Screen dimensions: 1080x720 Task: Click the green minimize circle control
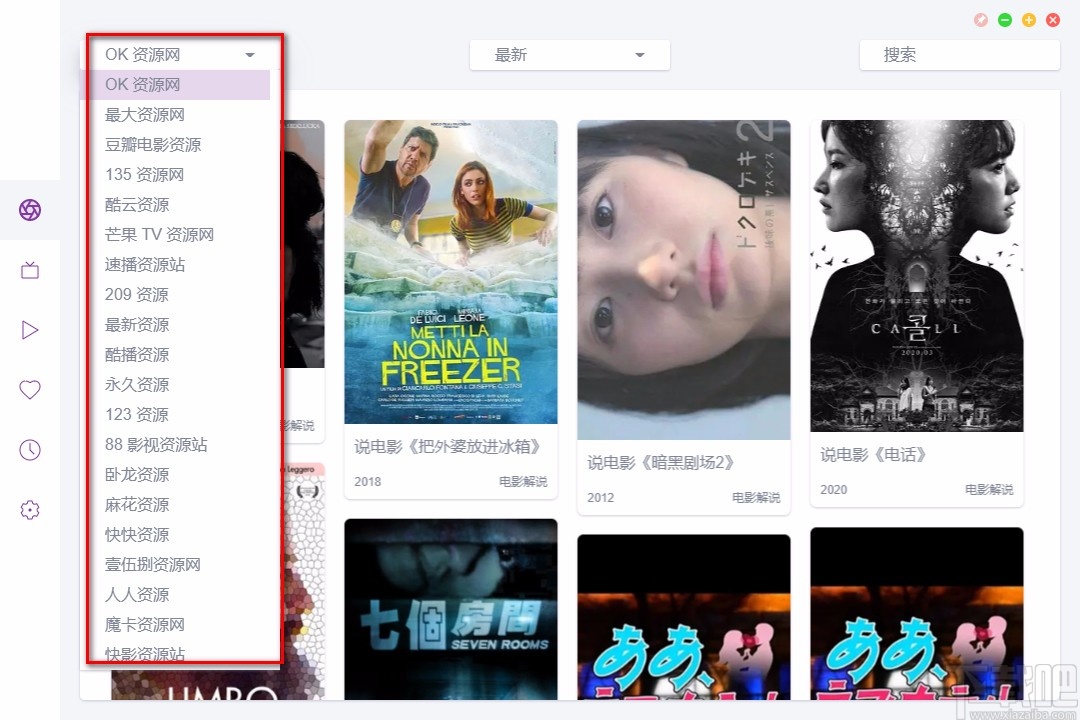coord(1004,19)
